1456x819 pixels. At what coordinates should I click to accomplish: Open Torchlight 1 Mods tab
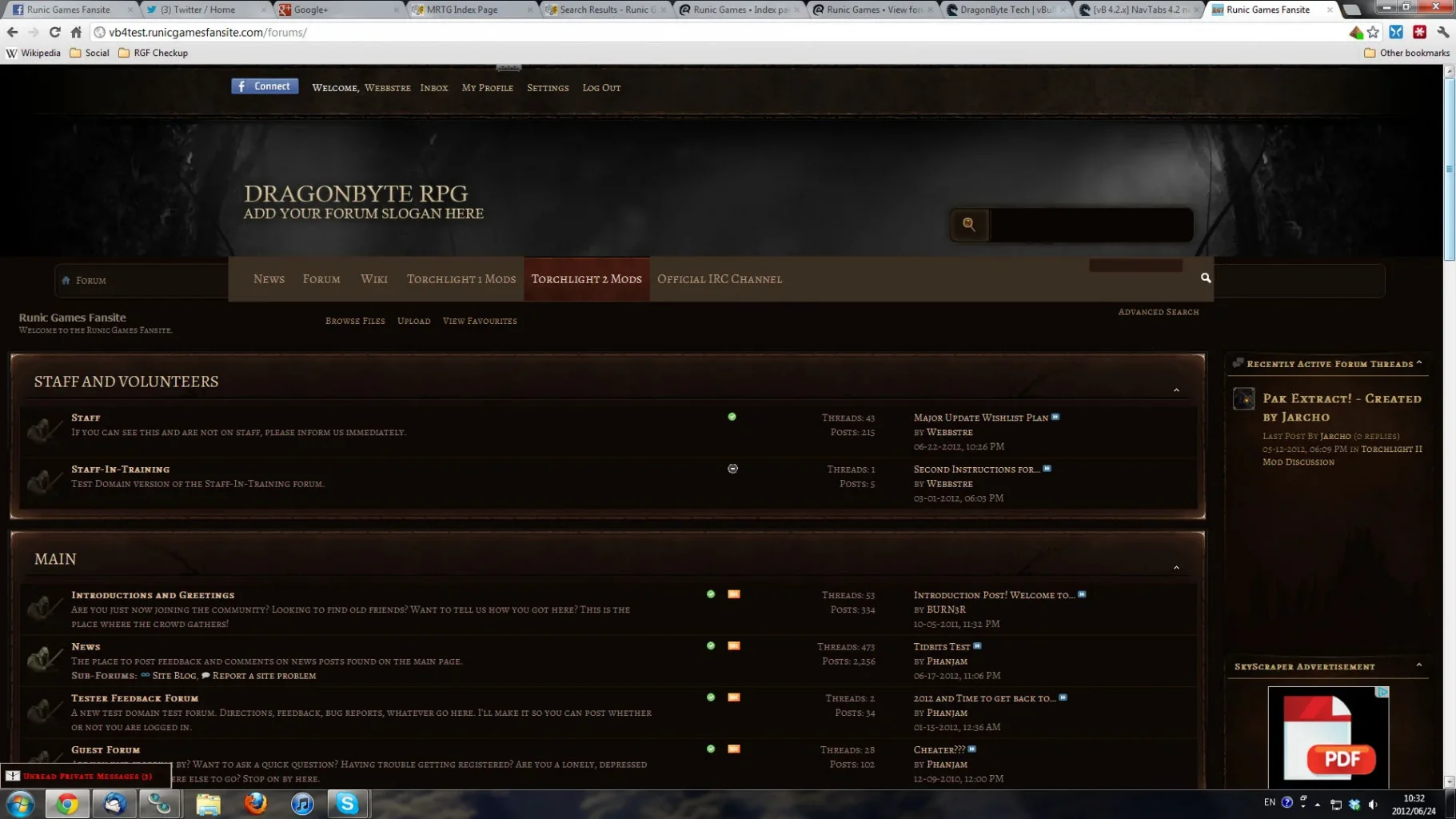click(x=461, y=279)
